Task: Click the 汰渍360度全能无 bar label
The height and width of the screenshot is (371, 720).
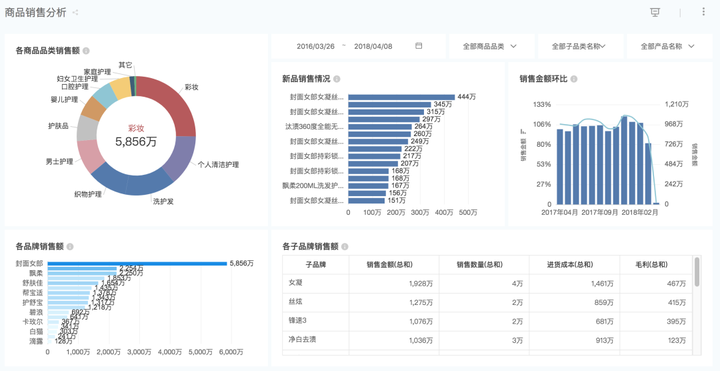Action: [x=314, y=126]
